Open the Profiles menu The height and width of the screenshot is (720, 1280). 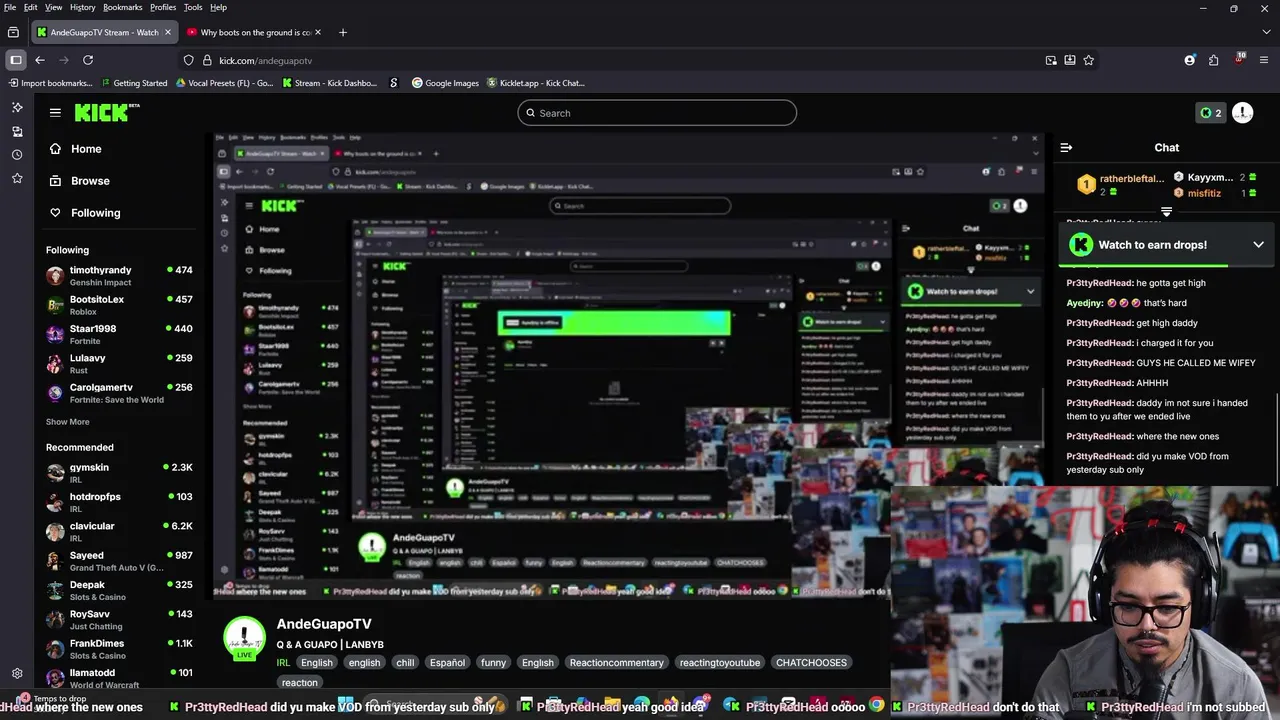tap(163, 7)
